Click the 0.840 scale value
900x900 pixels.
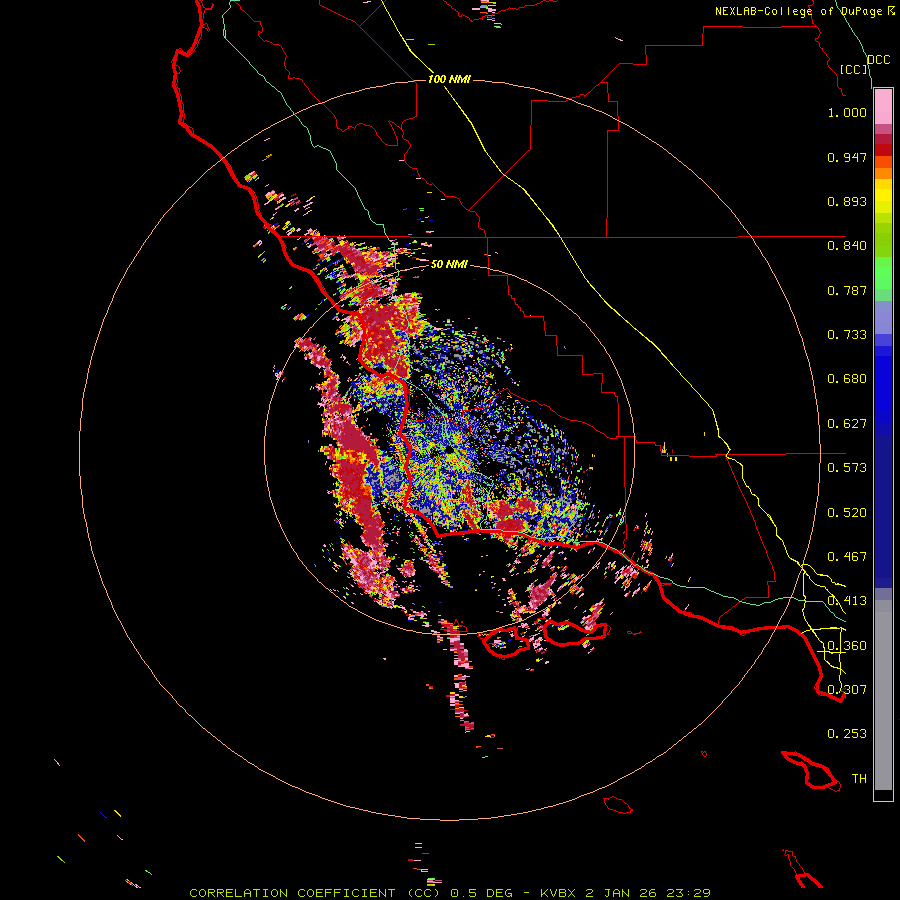click(x=847, y=246)
